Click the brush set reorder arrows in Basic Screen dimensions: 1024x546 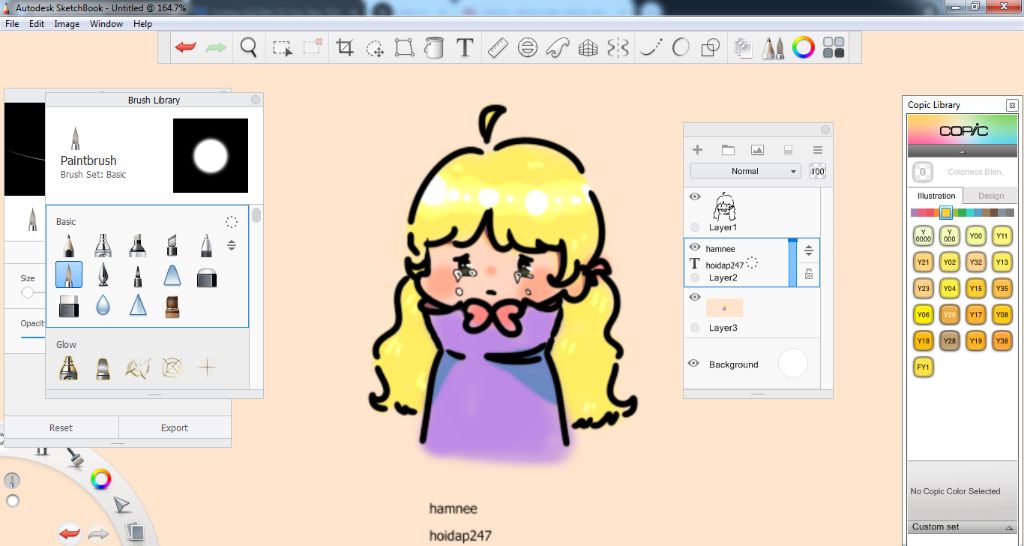(231, 246)
